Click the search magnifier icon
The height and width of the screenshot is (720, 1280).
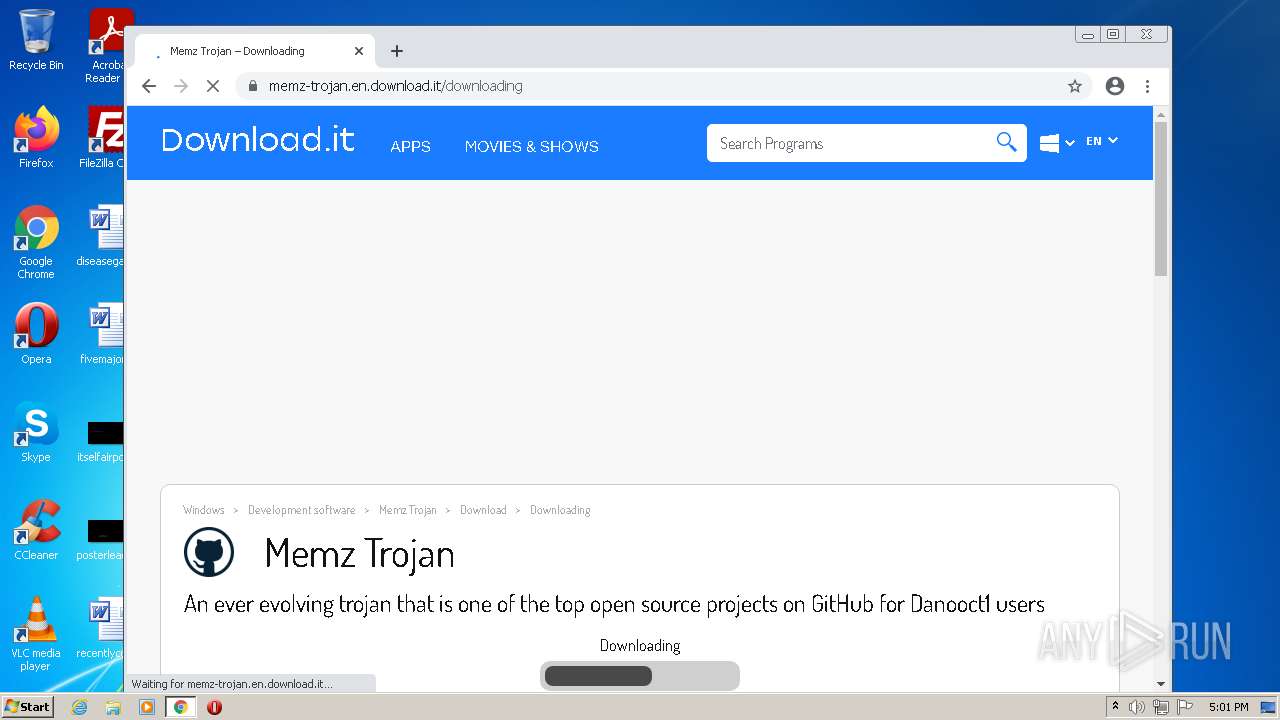point(1006,143)
